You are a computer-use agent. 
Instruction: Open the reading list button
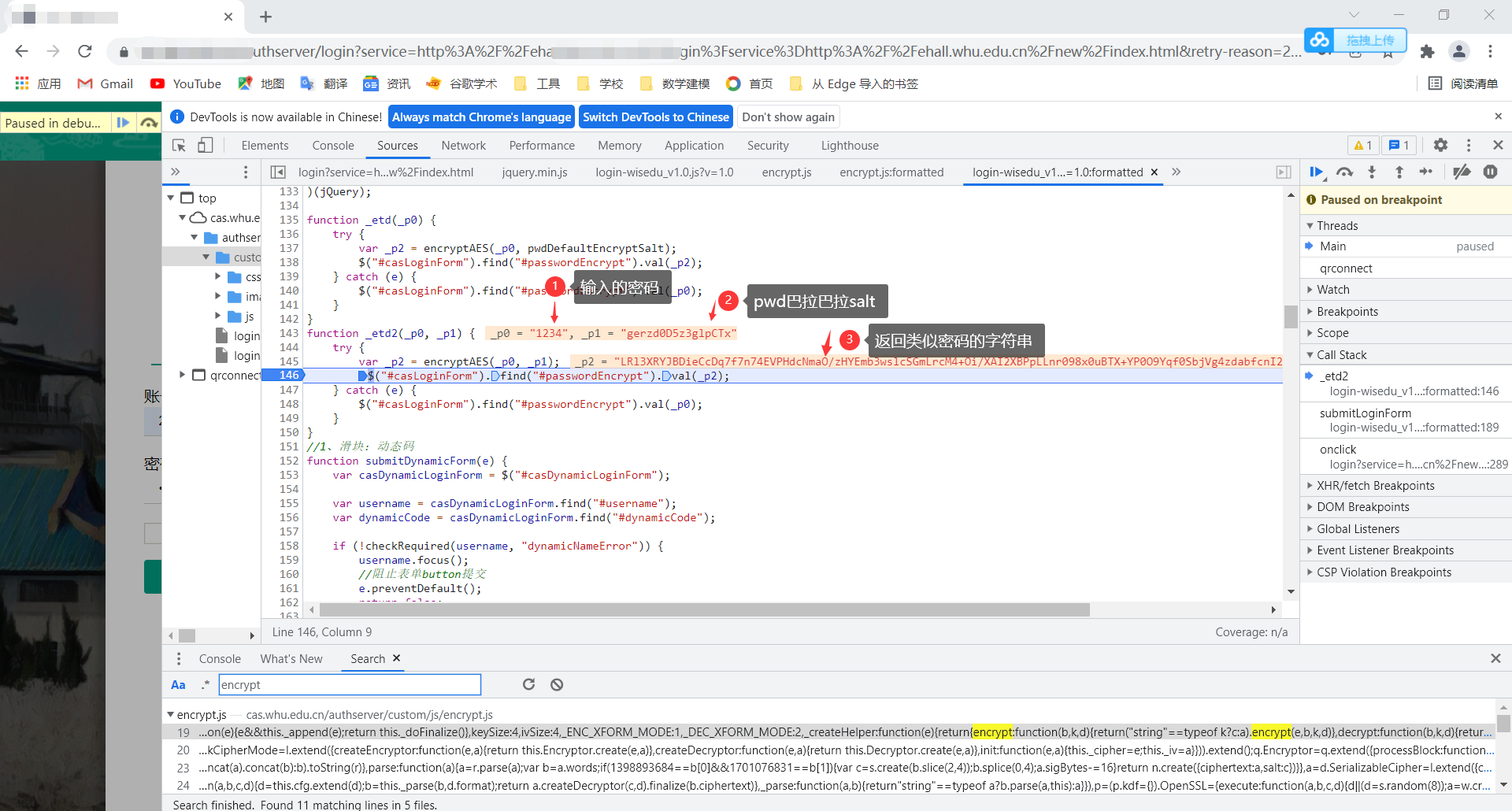[x=1462, y=83]
